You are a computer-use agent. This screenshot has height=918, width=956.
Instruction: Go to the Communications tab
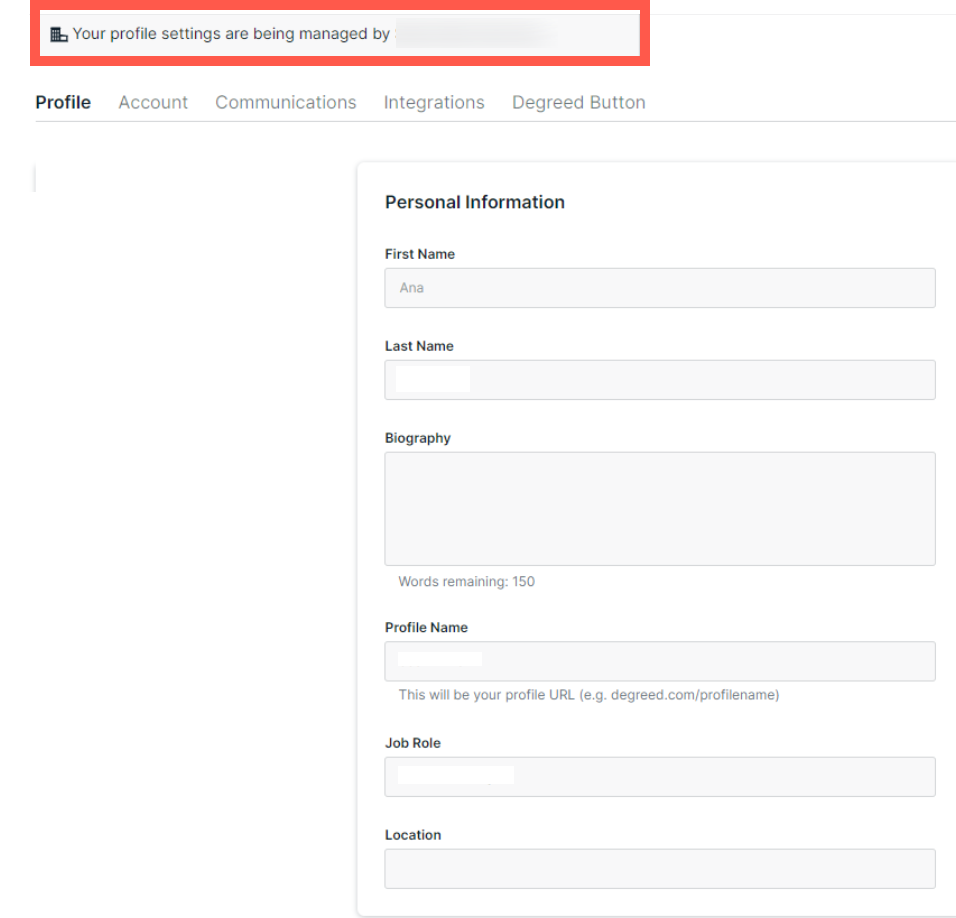point(285,102)
